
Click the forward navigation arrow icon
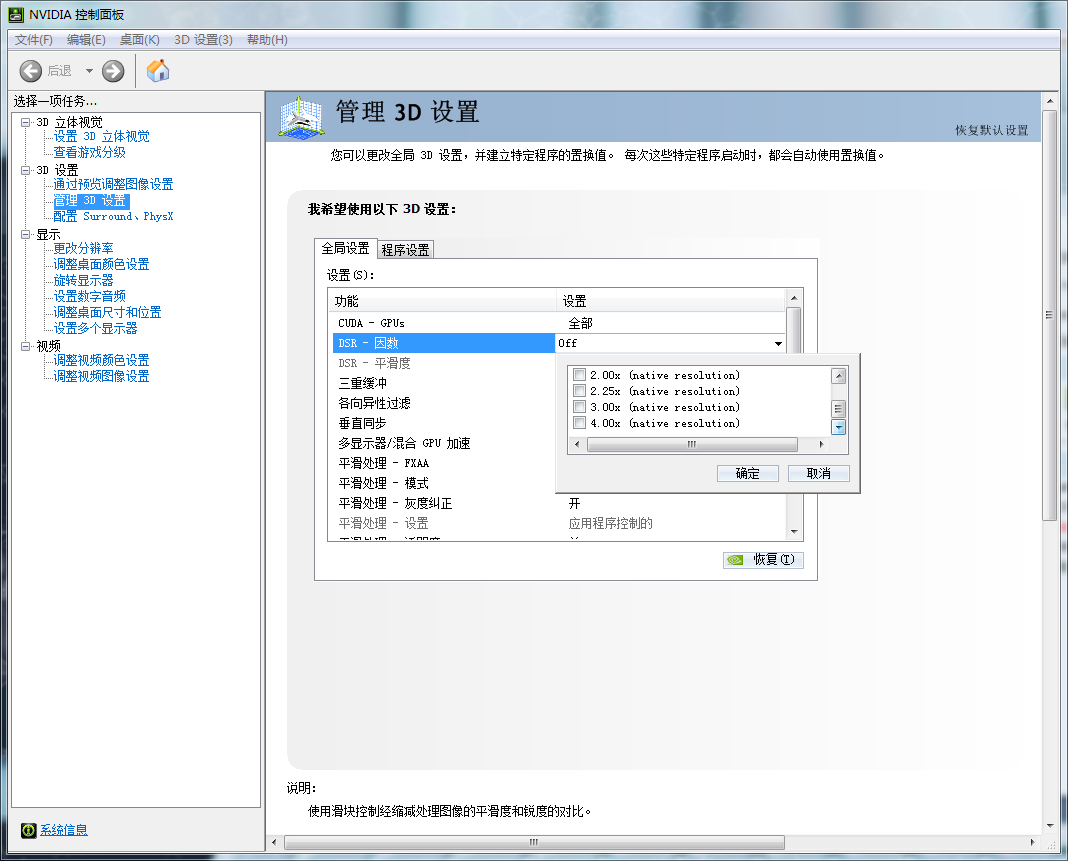113,71
